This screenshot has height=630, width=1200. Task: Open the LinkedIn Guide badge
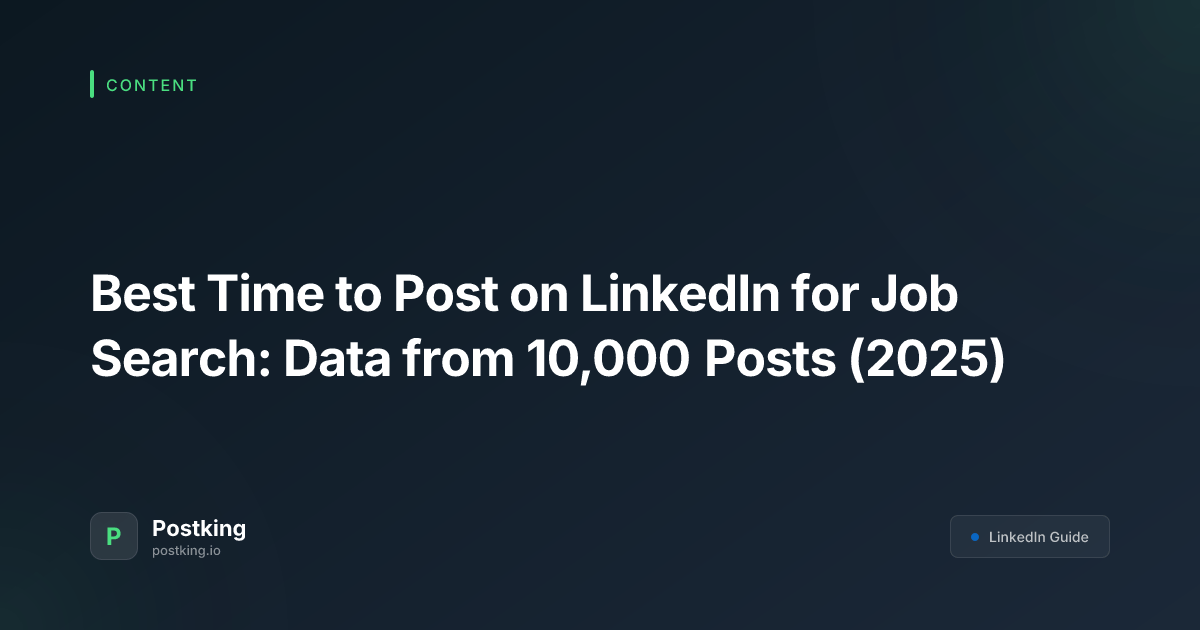tap(1030, 537)
